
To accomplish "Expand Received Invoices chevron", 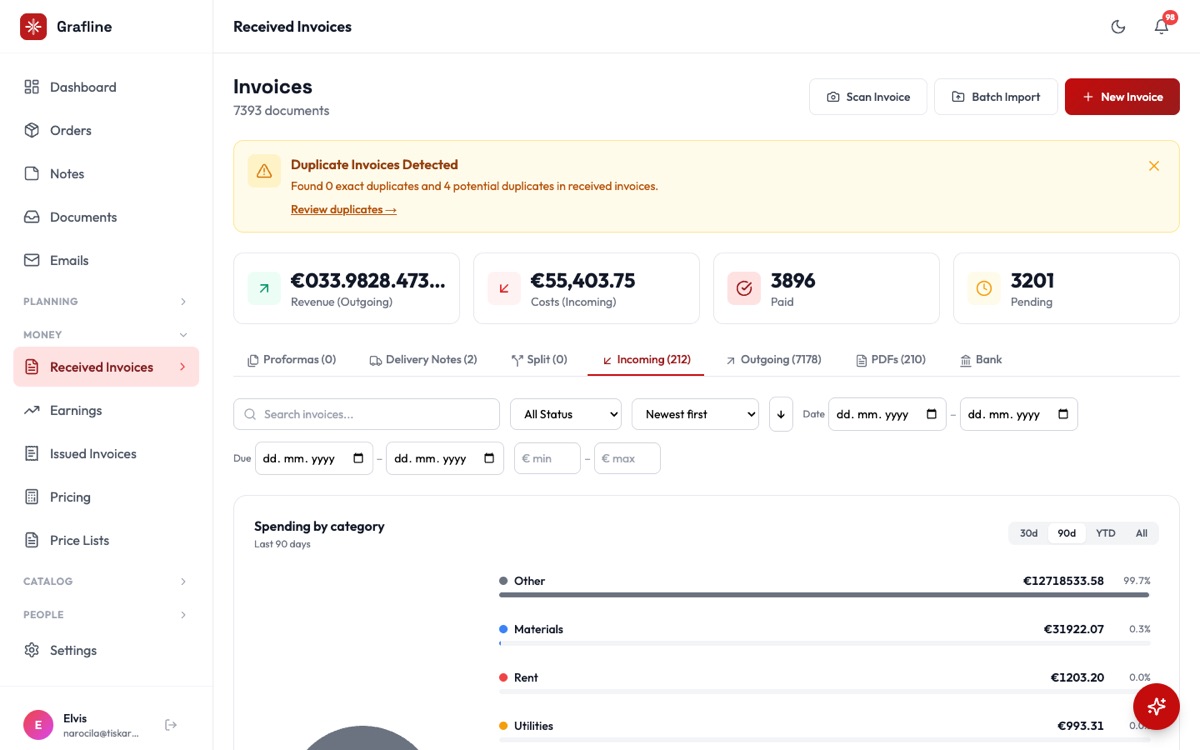I will pos(182,367).
